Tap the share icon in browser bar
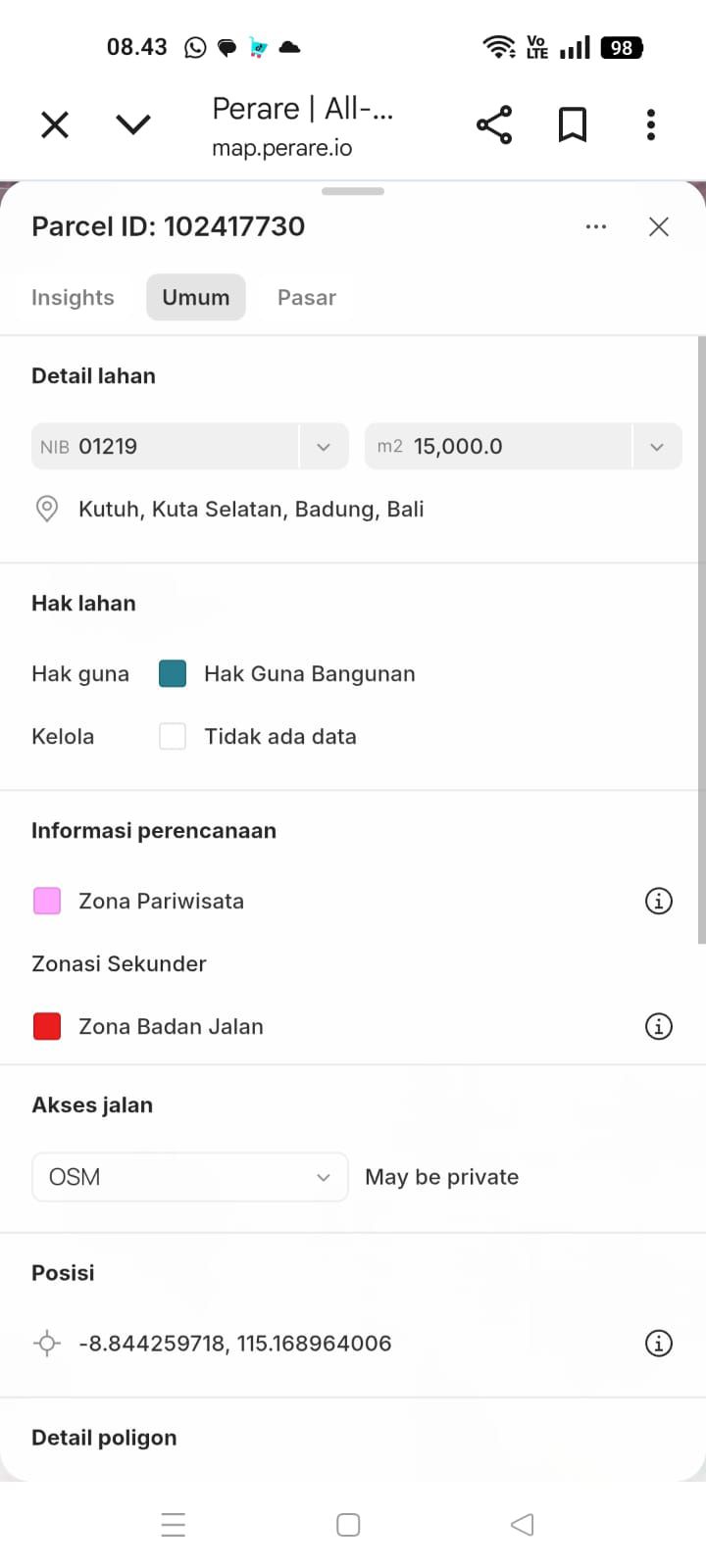This screenshot has height=1568, width=706. 494,124
